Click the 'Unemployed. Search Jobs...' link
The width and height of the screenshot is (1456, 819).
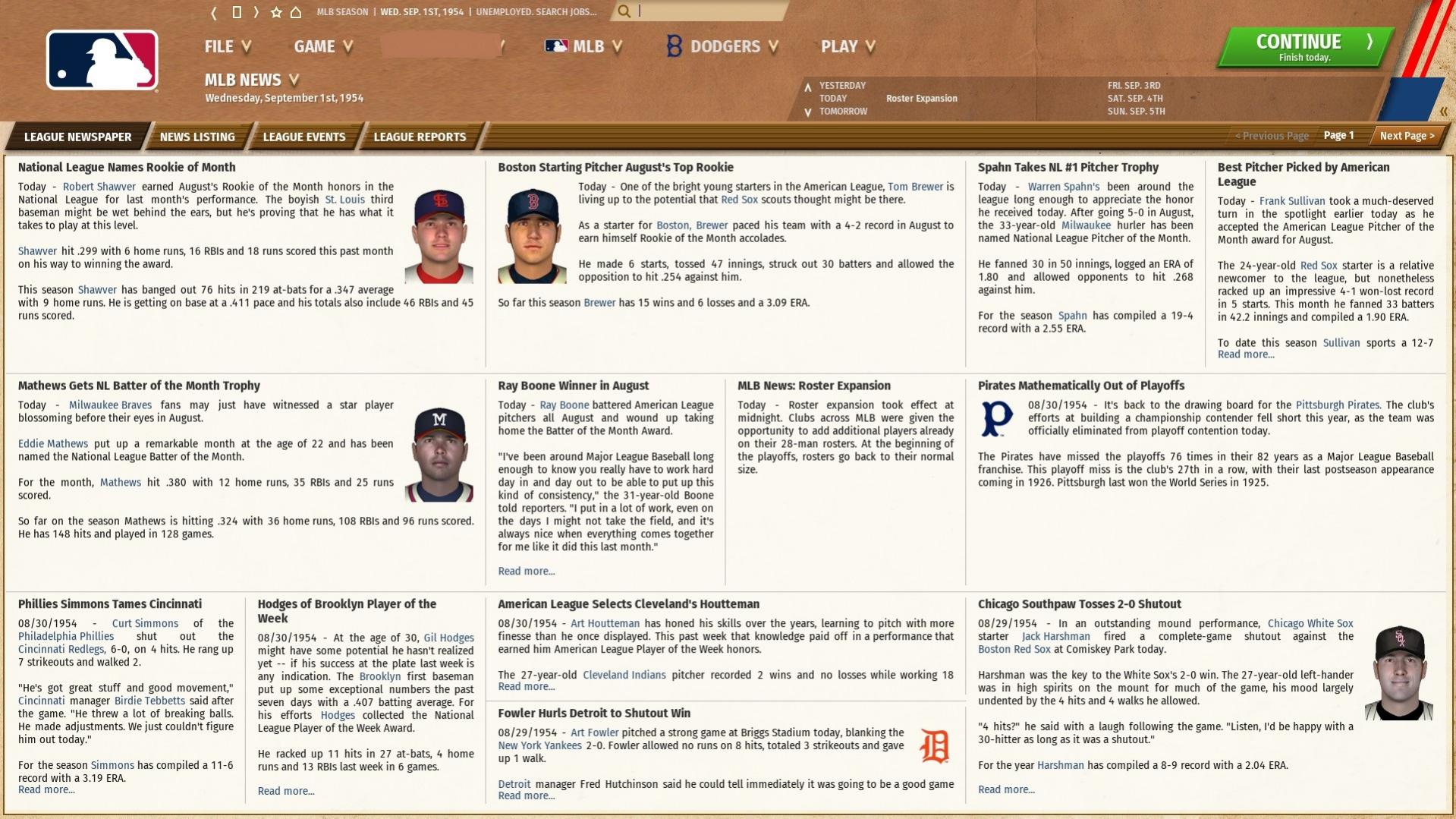[536, 11]
